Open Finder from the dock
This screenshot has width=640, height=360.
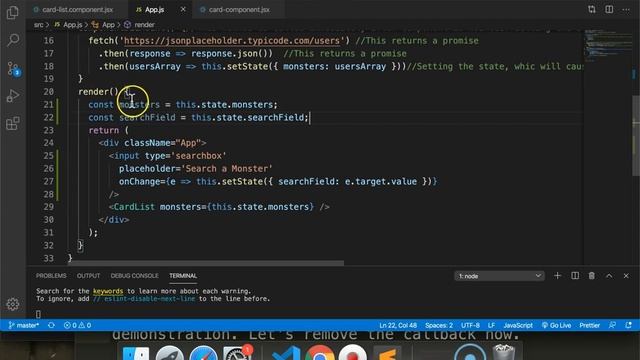(136, 353)
